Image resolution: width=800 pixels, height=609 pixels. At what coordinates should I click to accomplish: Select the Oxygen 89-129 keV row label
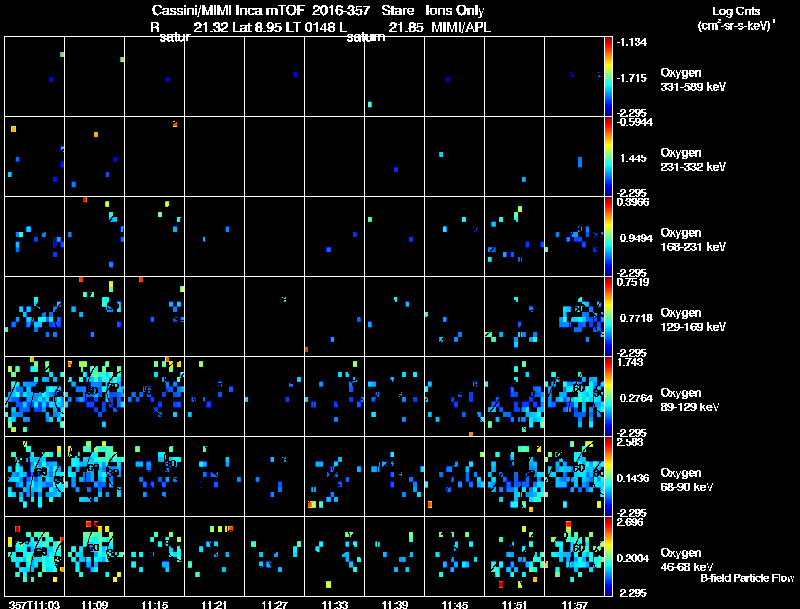[690, 399]
